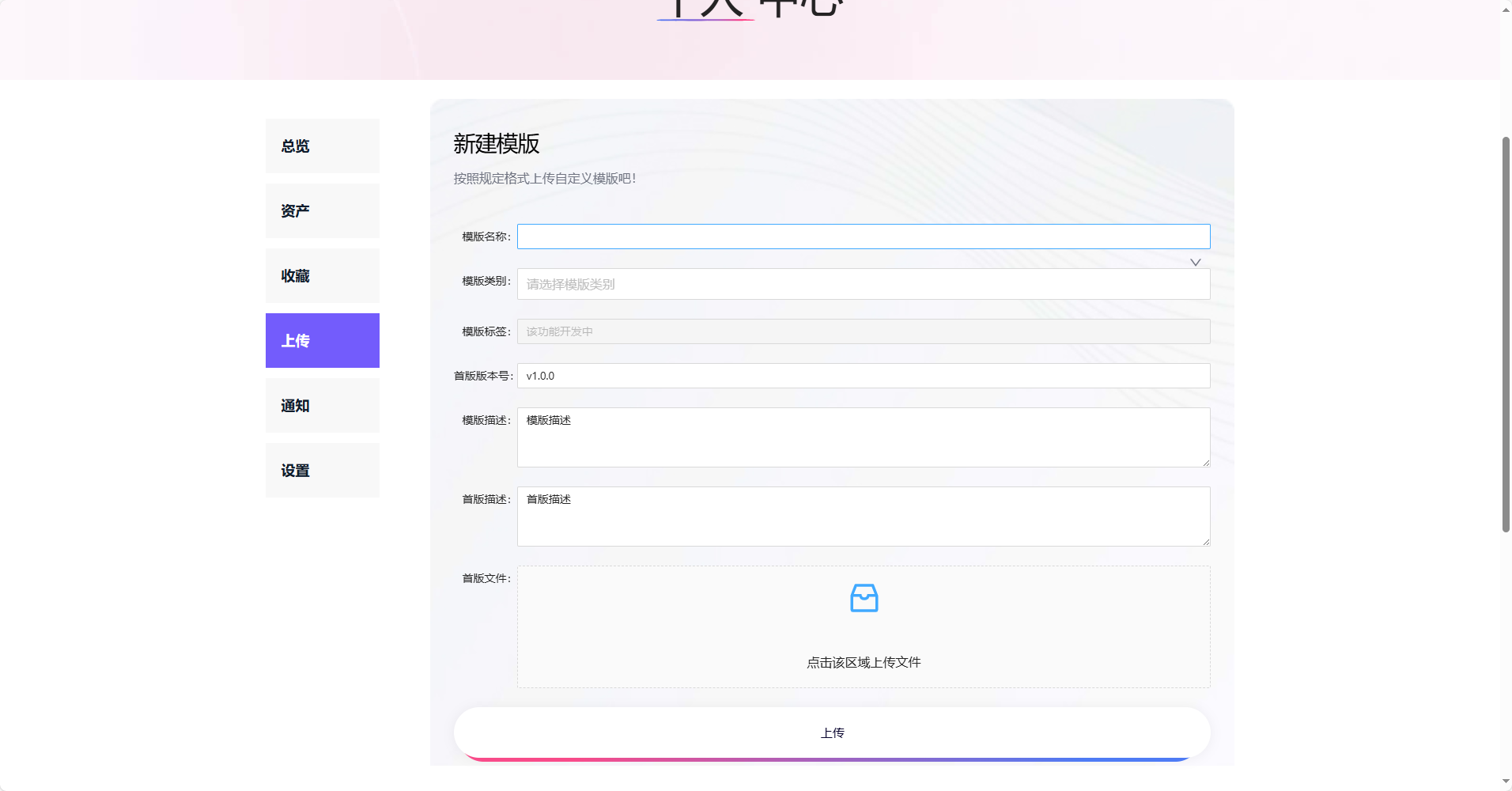Click the disabled 模版标签 field
1512x791 pixels.
click(x=863, y=331)
